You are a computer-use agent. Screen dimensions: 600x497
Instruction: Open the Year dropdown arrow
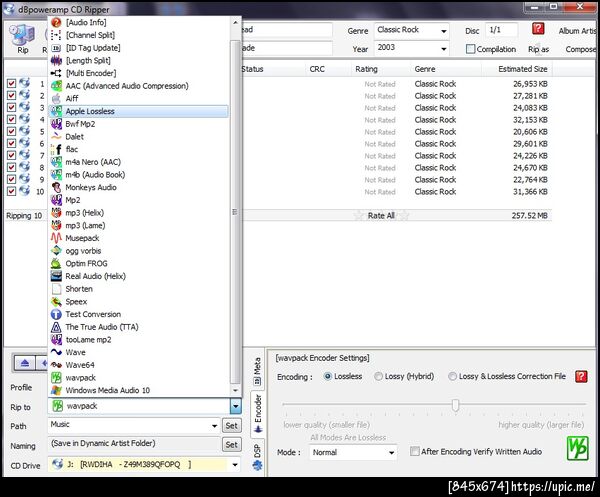[443, 49]
